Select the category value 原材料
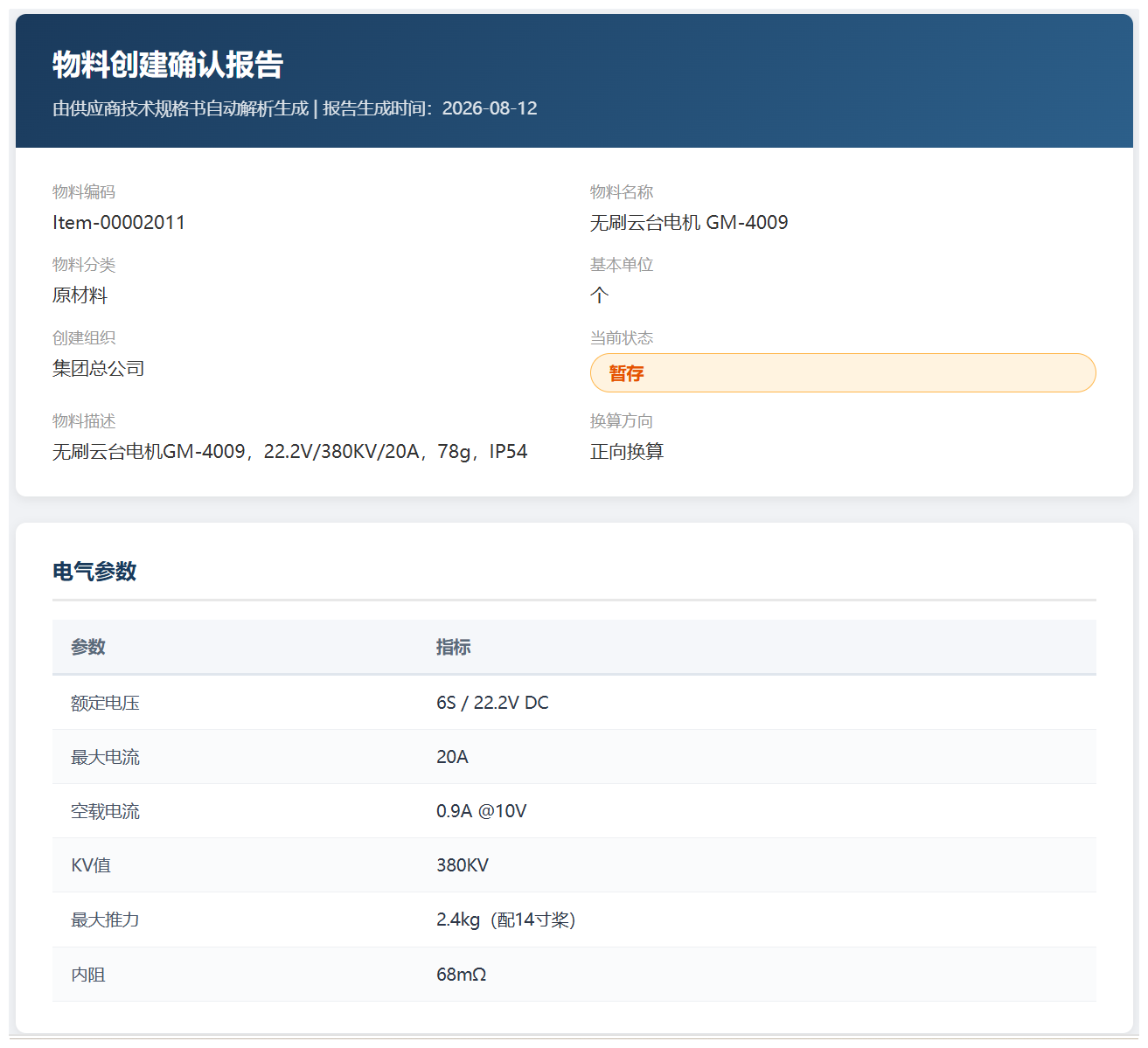 click(x=80, y=295)
